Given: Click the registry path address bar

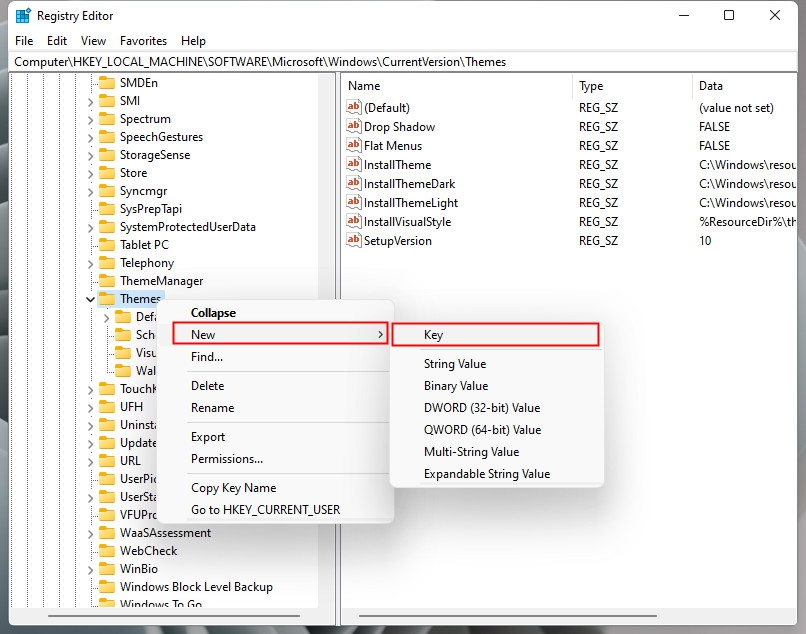Looking at the screenshot, I should coord(402,62).
